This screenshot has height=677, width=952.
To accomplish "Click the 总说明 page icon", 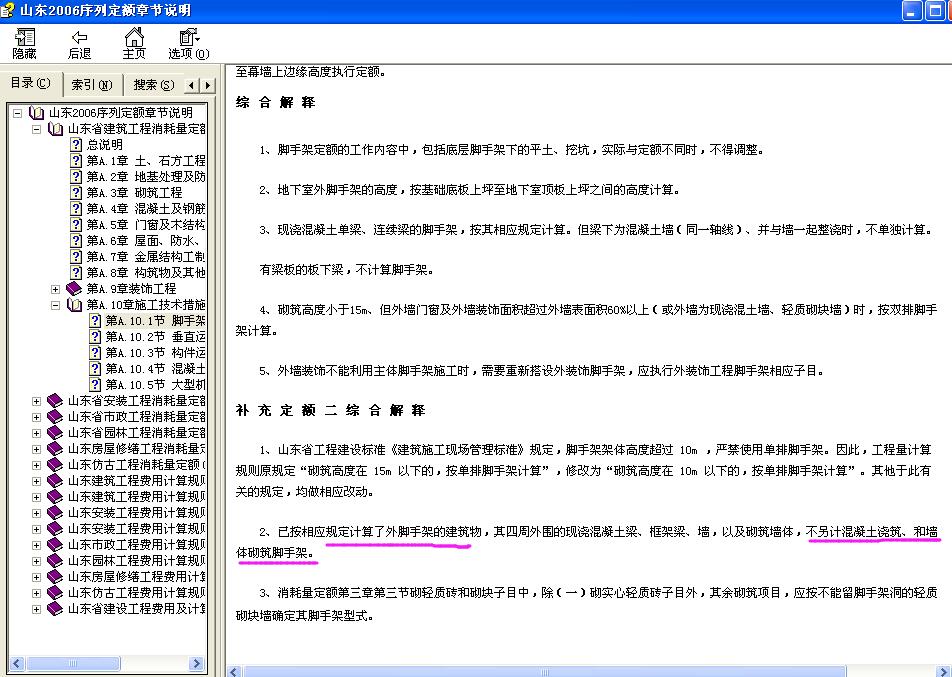I will [x=76, y=145].
